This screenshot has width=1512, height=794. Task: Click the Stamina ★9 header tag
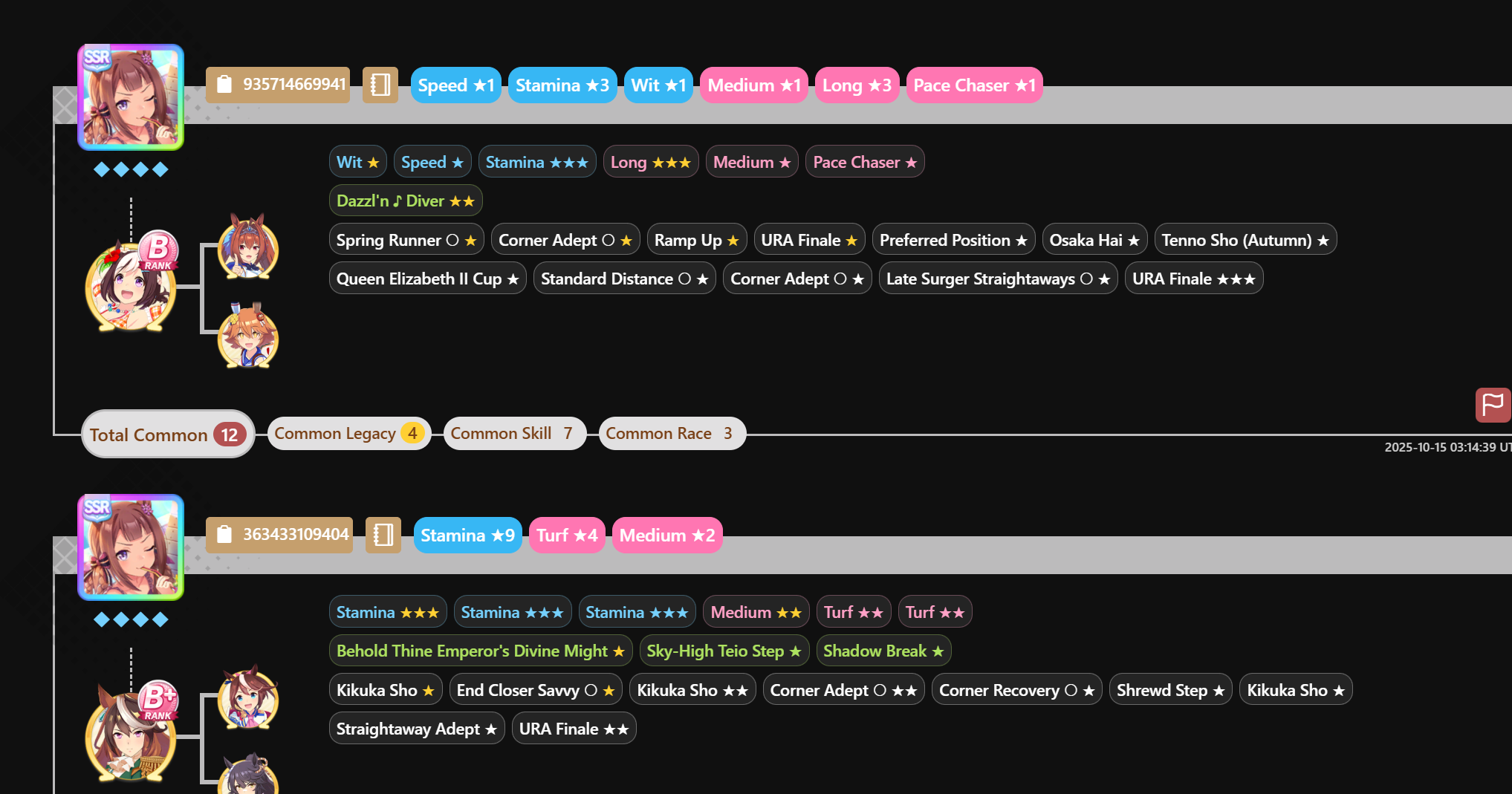pos(468,536)
